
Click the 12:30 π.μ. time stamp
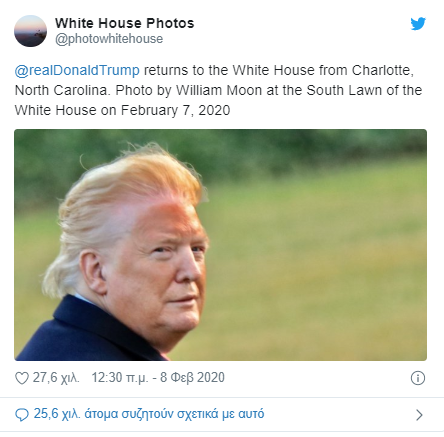pyautogui.click(x=120, y=378)
